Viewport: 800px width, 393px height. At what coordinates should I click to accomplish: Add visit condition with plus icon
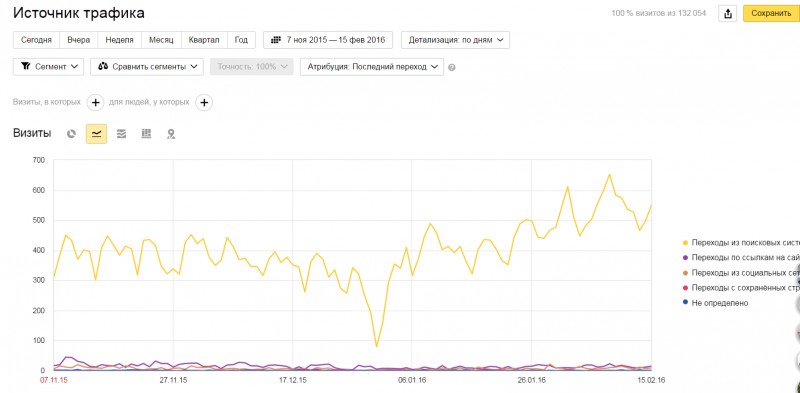[x=95, y=103]
